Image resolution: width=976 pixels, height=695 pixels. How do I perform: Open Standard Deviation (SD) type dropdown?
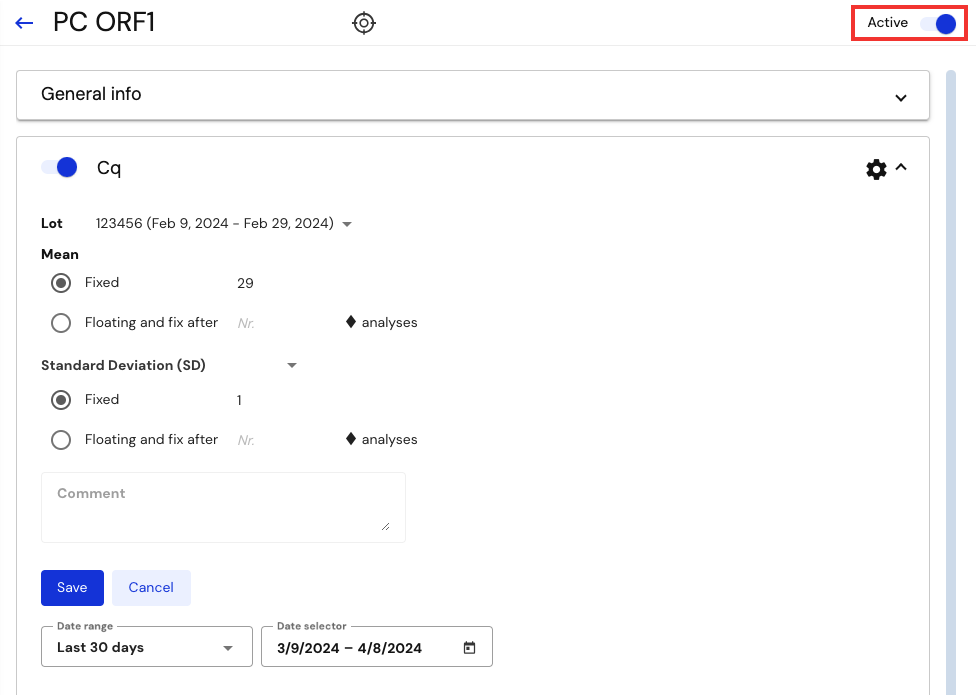(292, 365)
